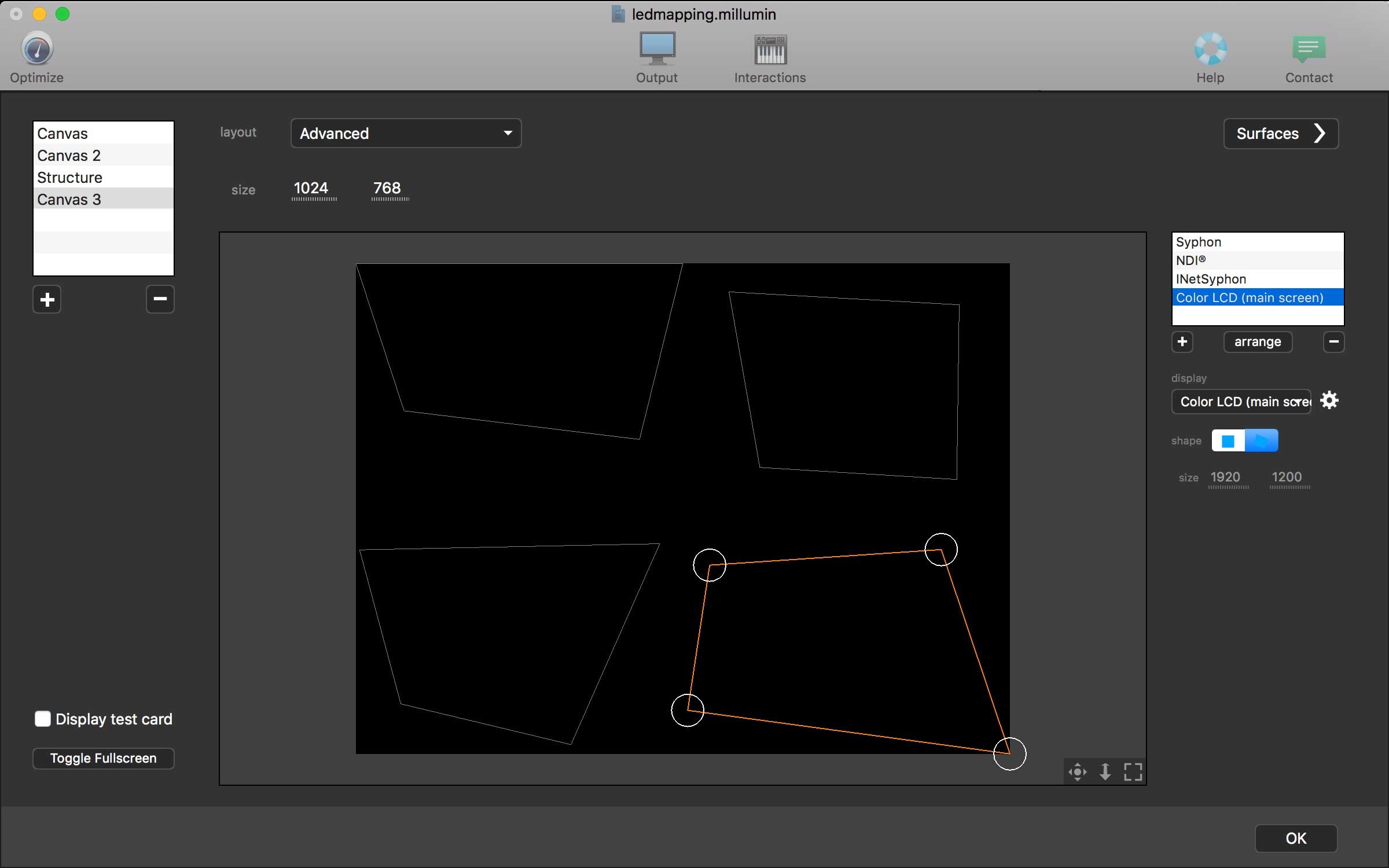
Task: Open the layout Advanced dropdown
Action: [x=405, y=133]
